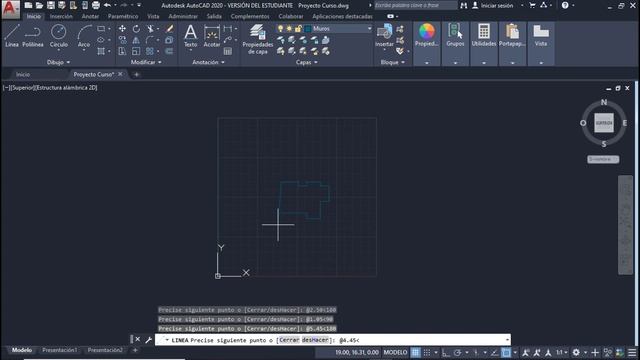Click the Acotar dimension tool

212,36
